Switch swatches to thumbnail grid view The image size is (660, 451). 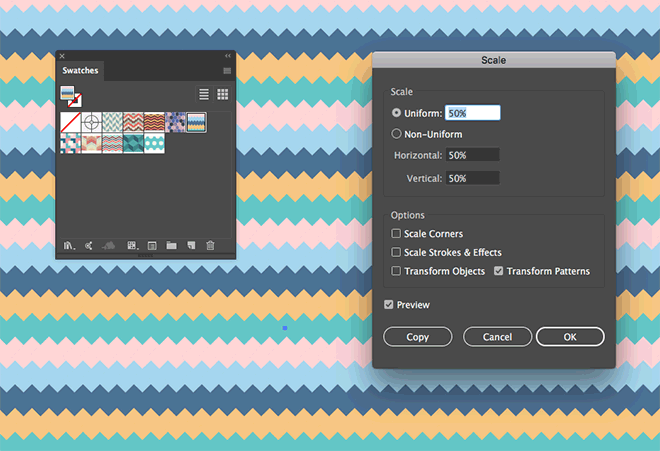(x=223, y=94)
